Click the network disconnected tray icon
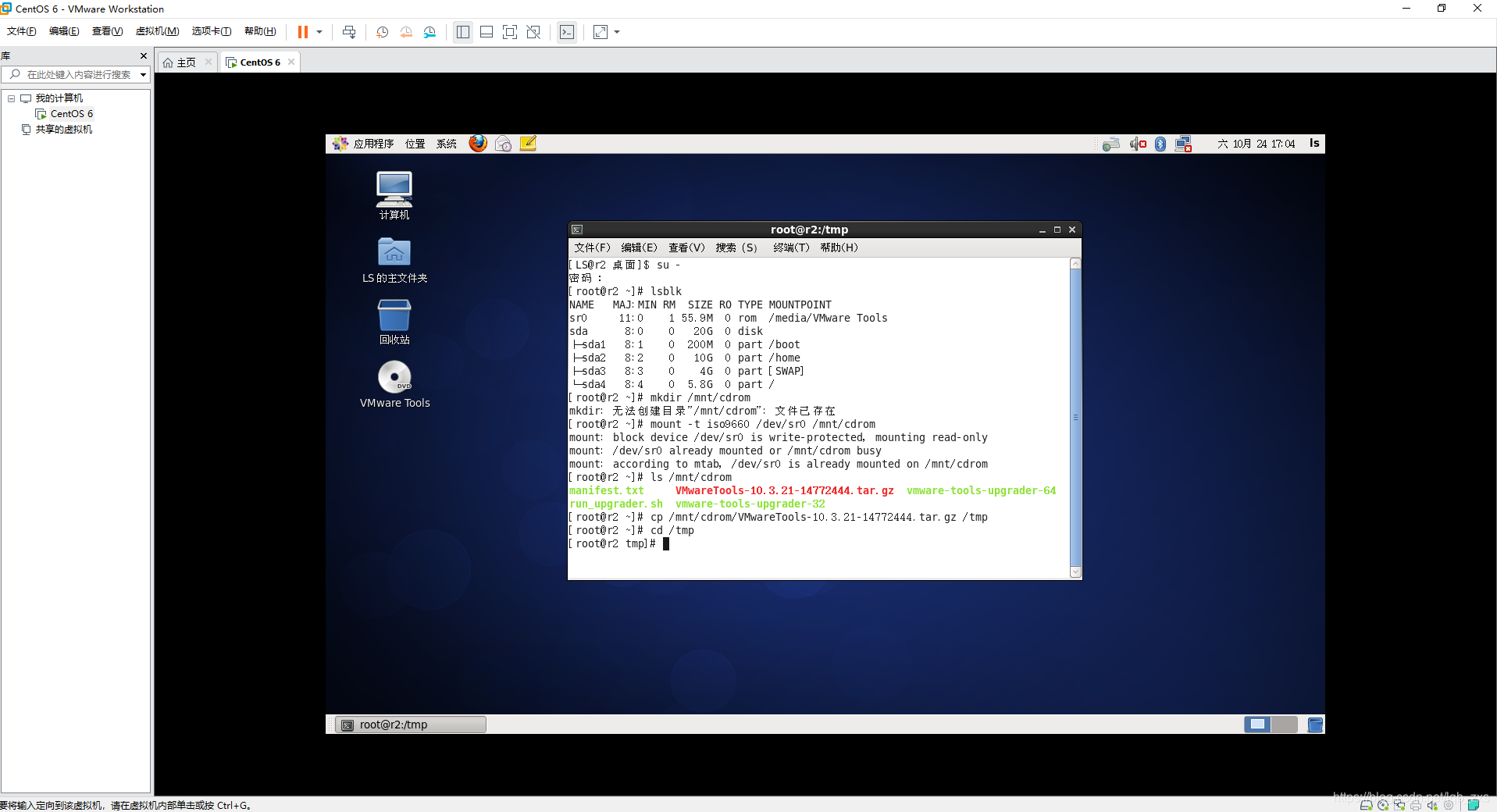Viewport: 1497px width, 812px height. click(x=1184, y=144)
